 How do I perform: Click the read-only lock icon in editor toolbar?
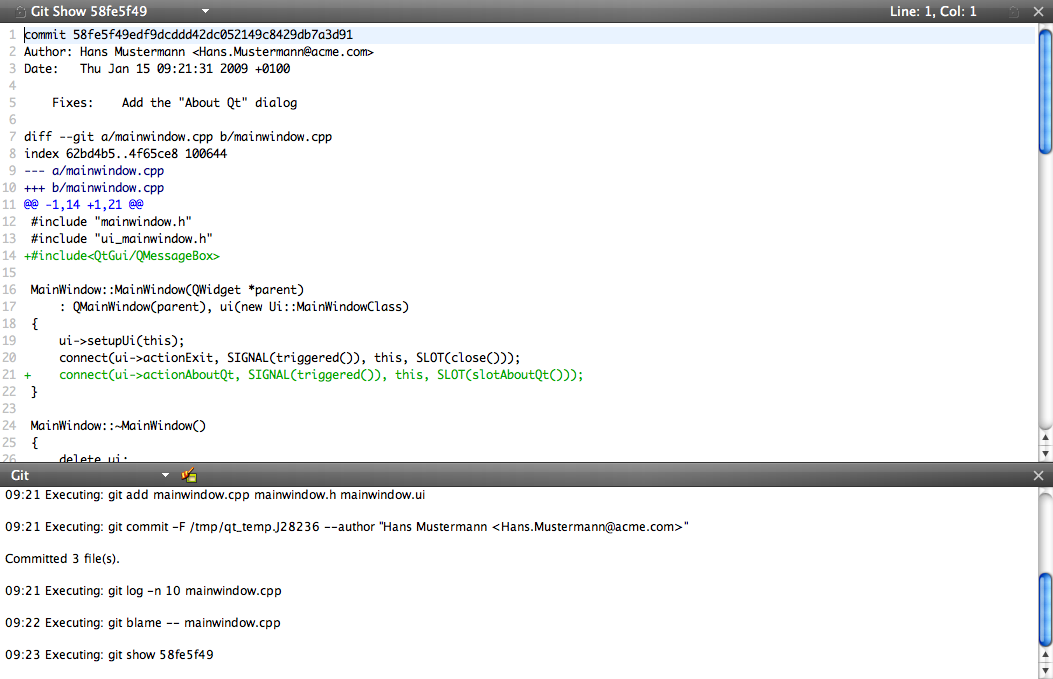[1014, 11]
